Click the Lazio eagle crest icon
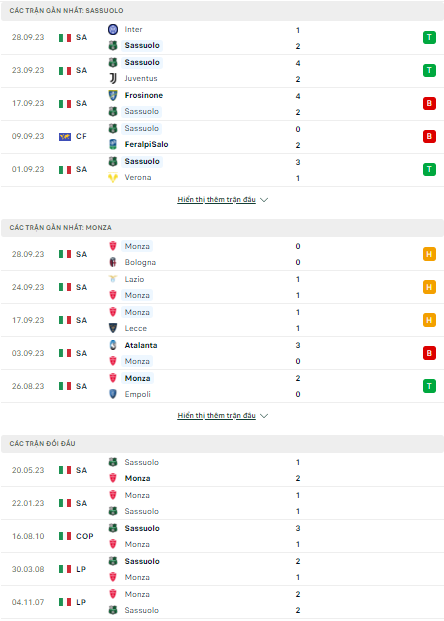 coord(113,279)
